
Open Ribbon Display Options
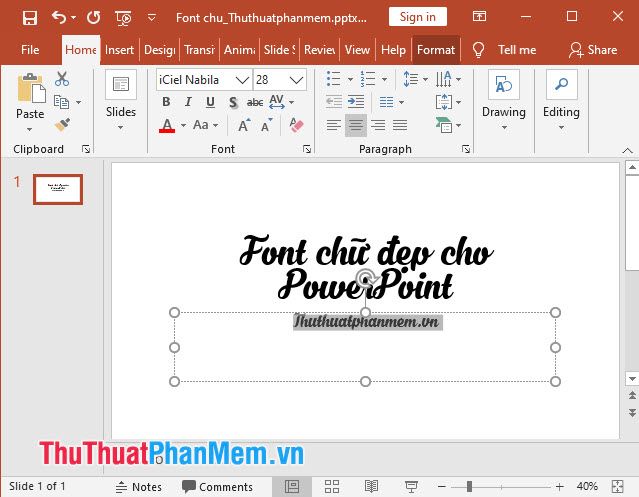479,16
